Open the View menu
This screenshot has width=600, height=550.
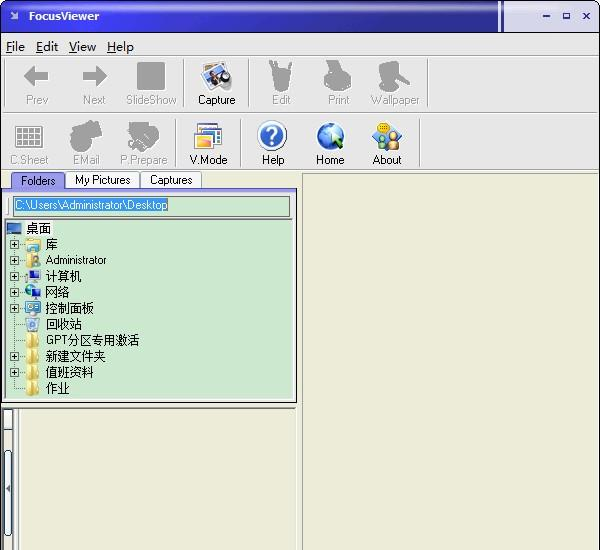click(82, 47)
